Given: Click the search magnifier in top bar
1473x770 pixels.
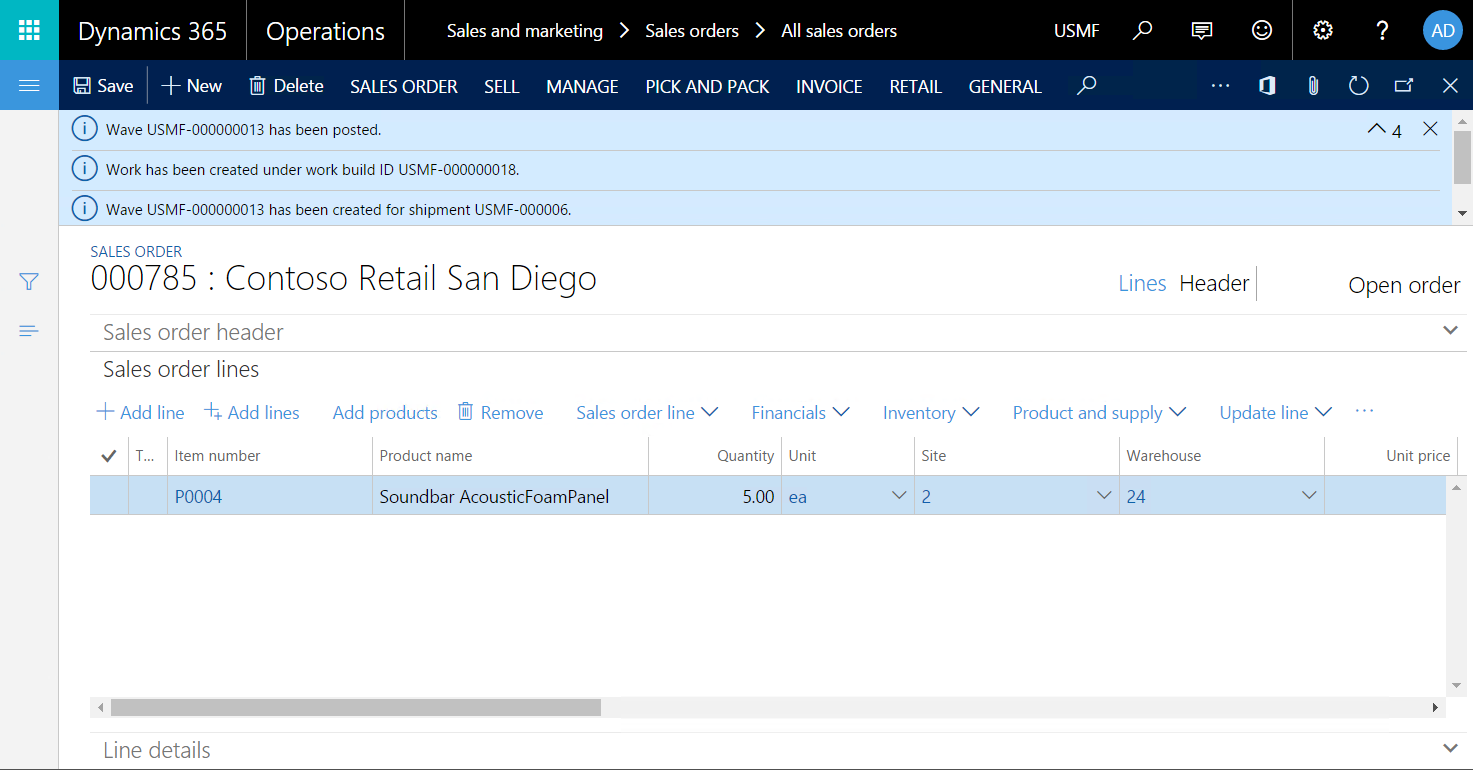Looking at the screenshot, I should pos(1142,30).
